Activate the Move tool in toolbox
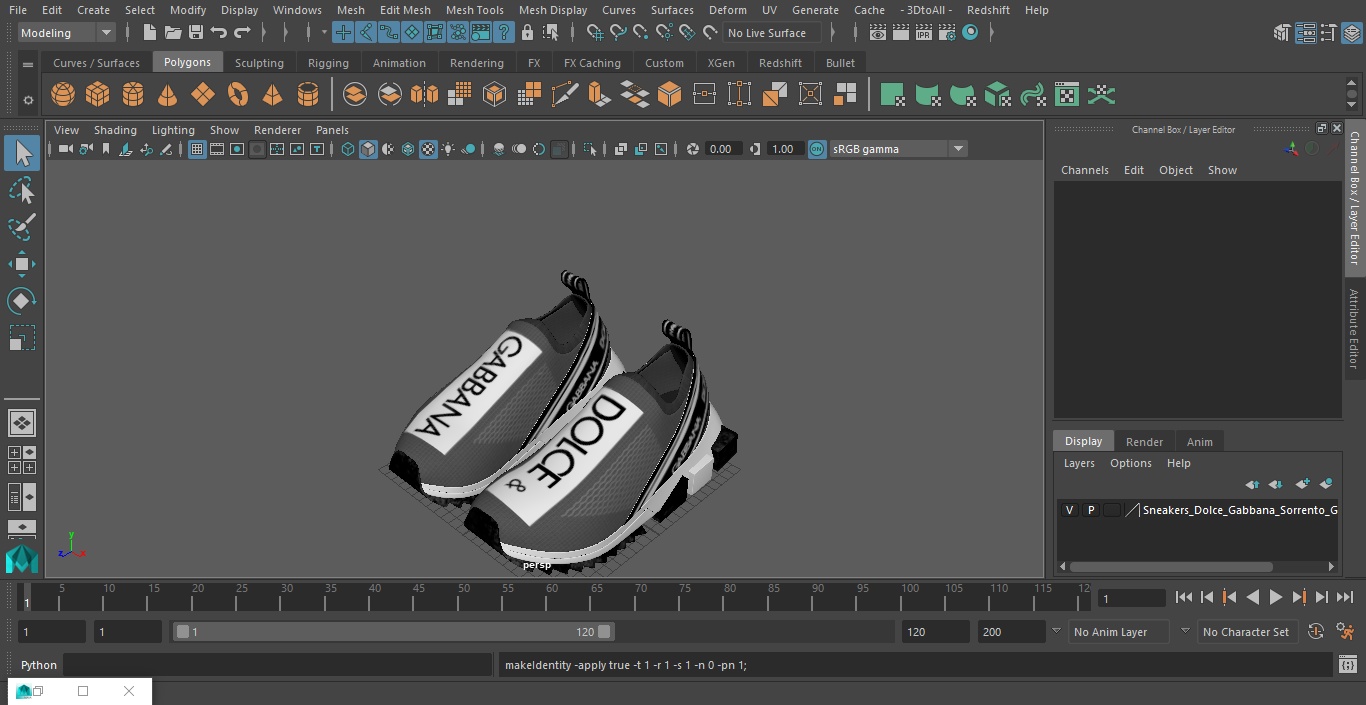 point(22,264)
